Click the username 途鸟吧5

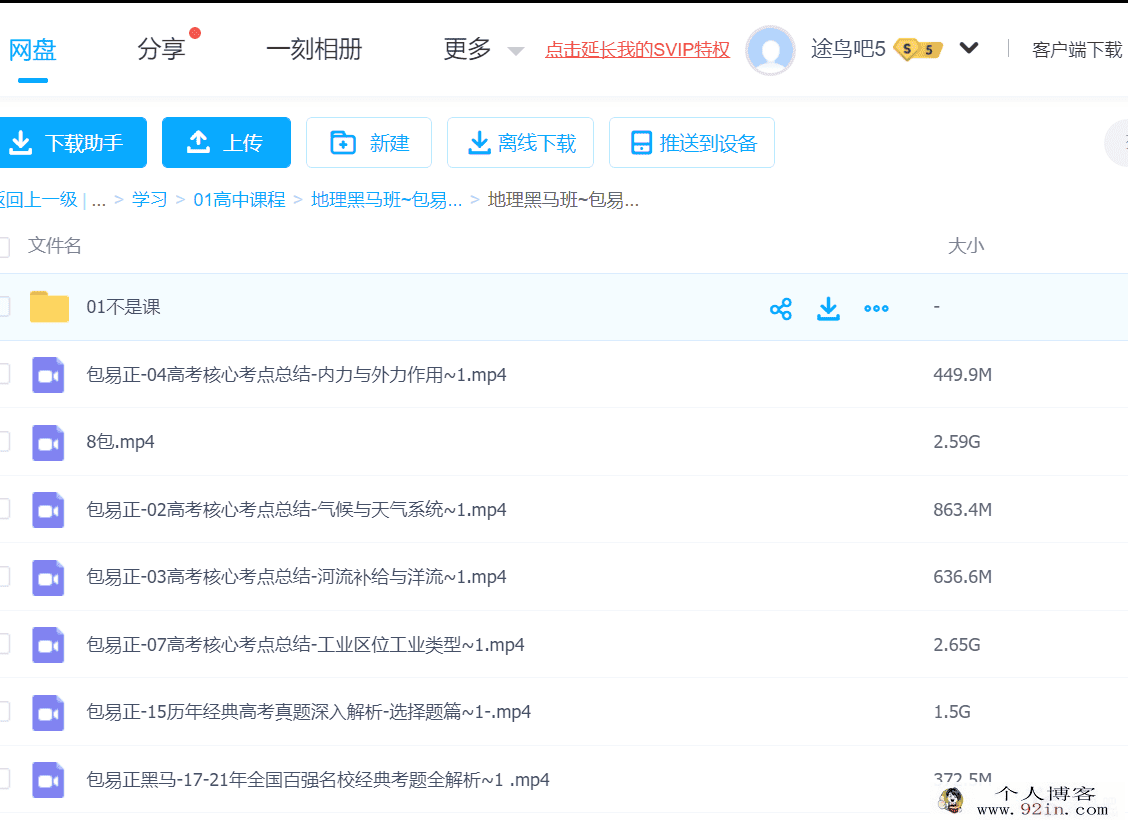click(848, 49)
